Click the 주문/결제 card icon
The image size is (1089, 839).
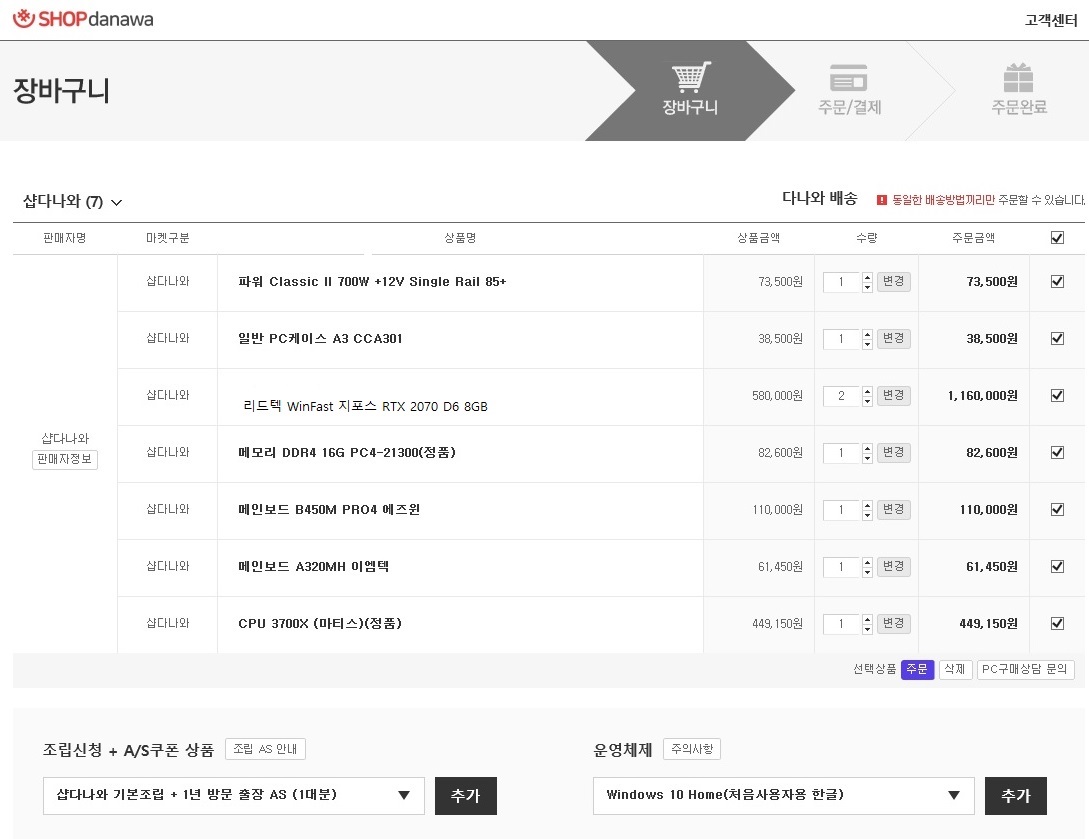tap(849, 78)
